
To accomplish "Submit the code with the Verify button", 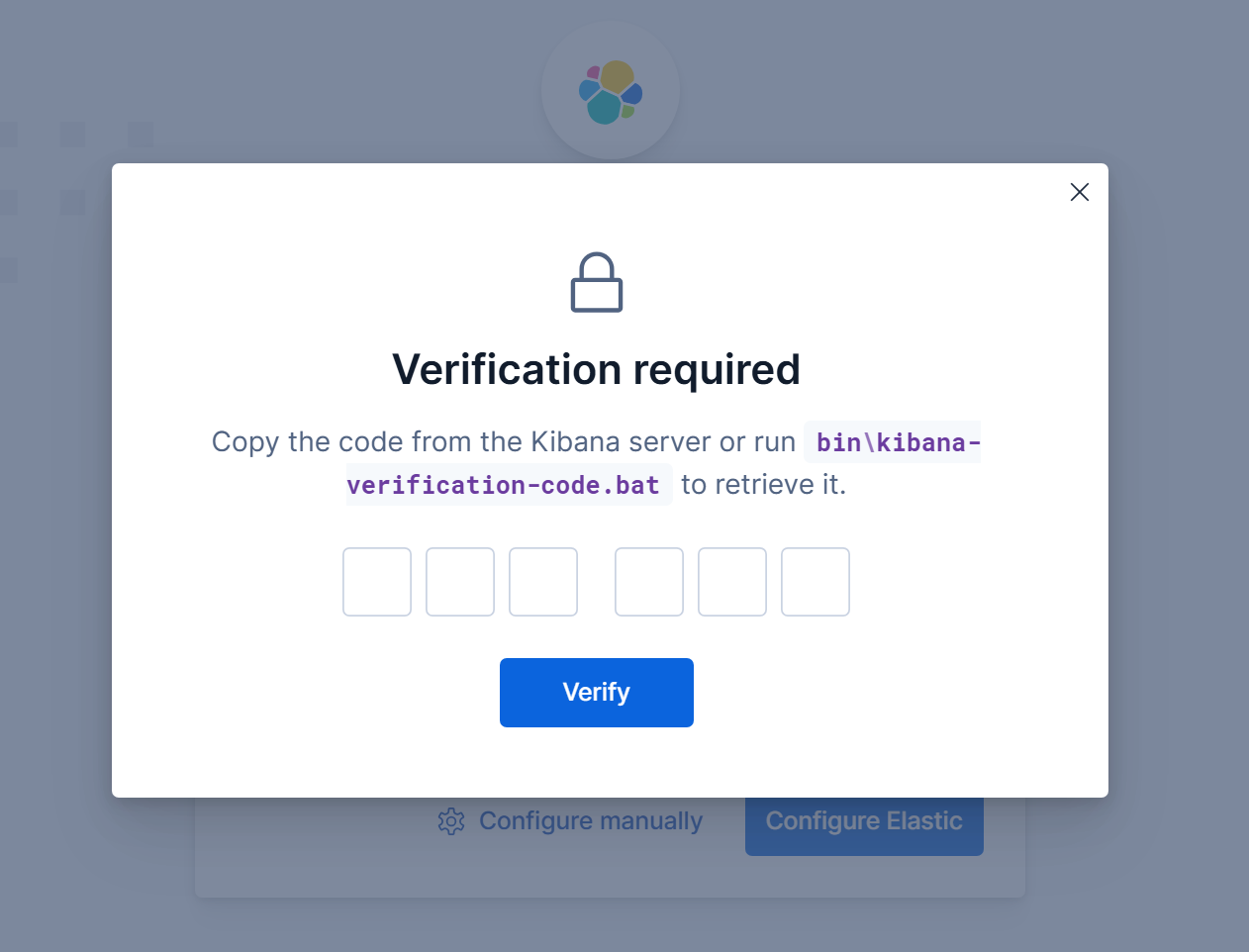I will [x=597, y=693].
